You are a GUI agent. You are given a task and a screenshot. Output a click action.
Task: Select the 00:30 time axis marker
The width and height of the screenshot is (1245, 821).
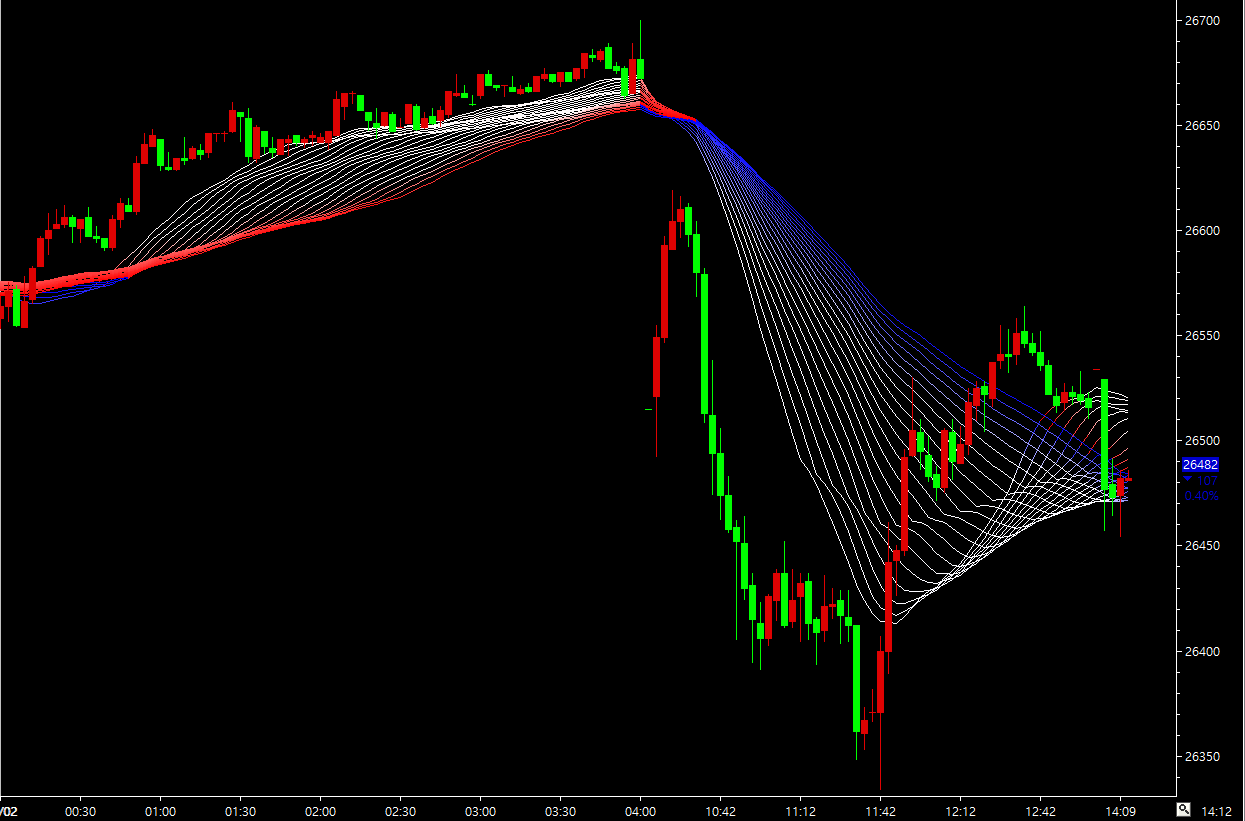coord(80,810)
